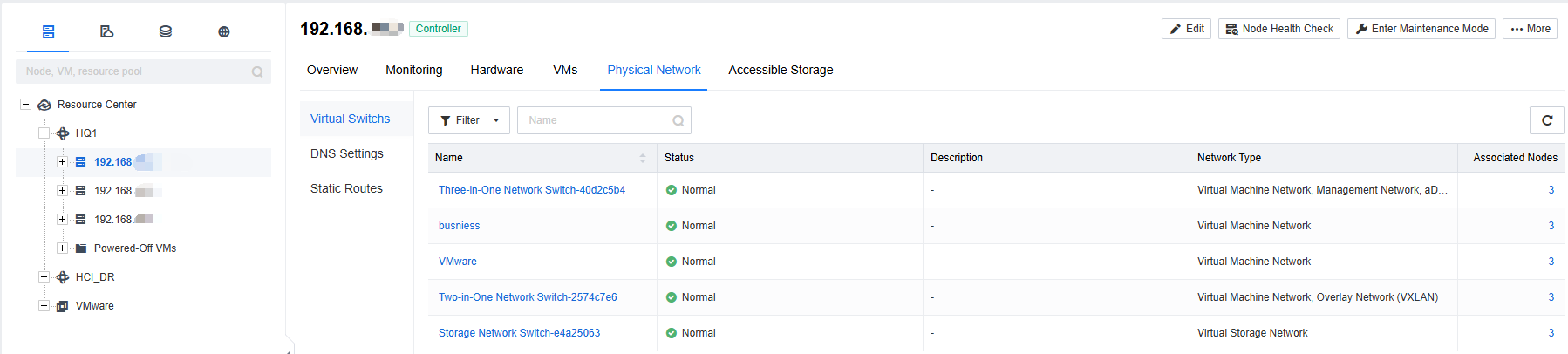Click the Controller tag badge
1568x354 pixels.
click(439, 29)
